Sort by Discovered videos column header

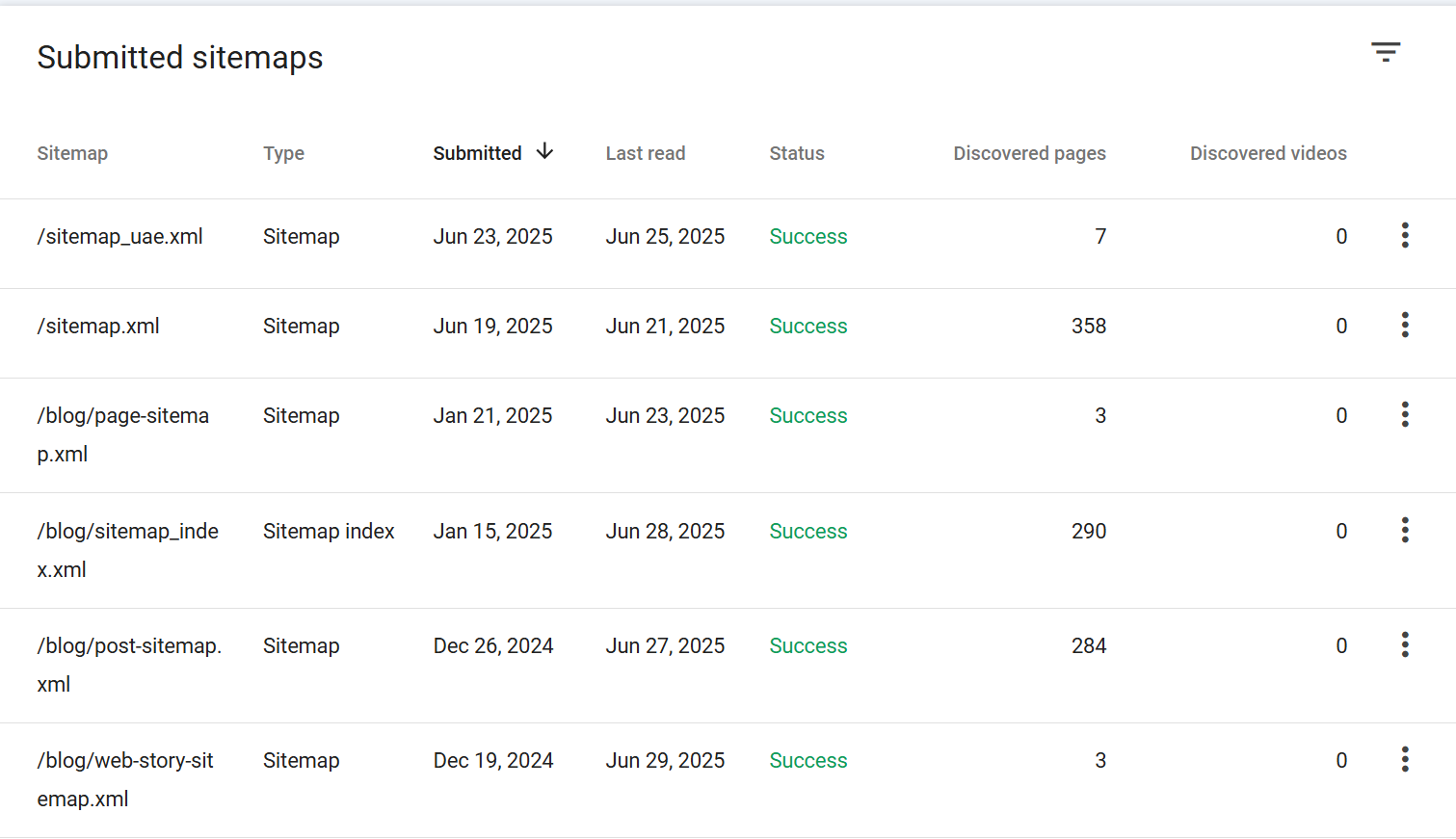(x=1267, y=153)
